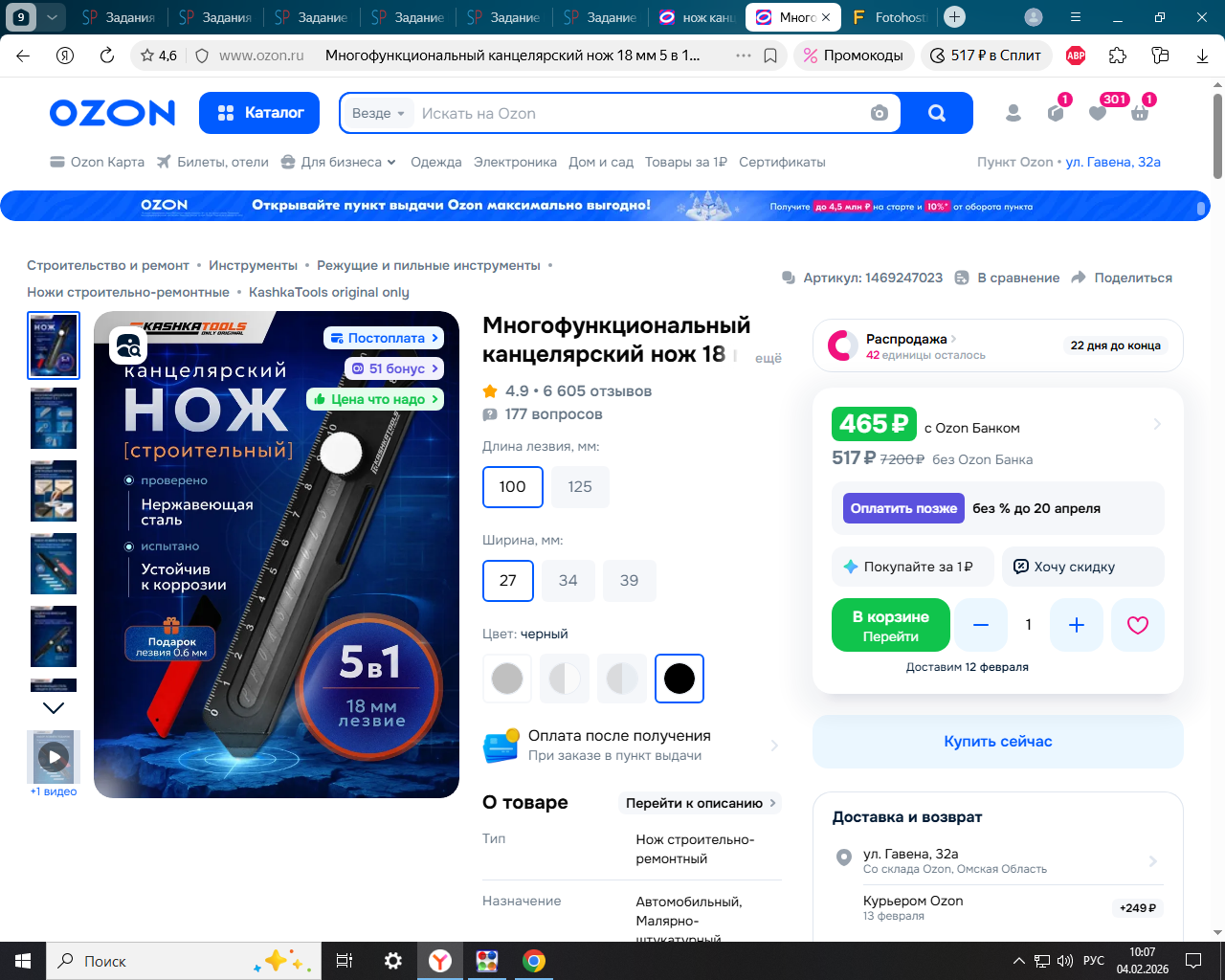Open favorites heart icon in header
The height and width of the screenshot is (980, 1225).
1098,113
